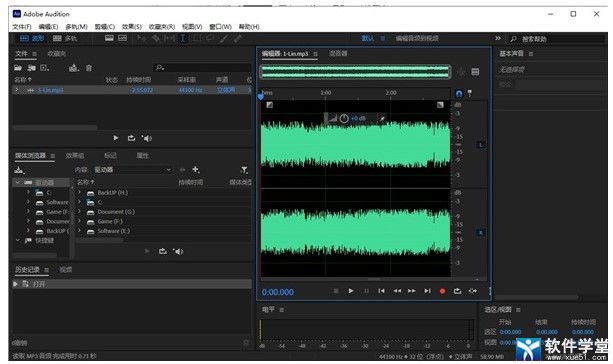Open the 文件(F) menu

pyautogui.click(x=22, y=27)
